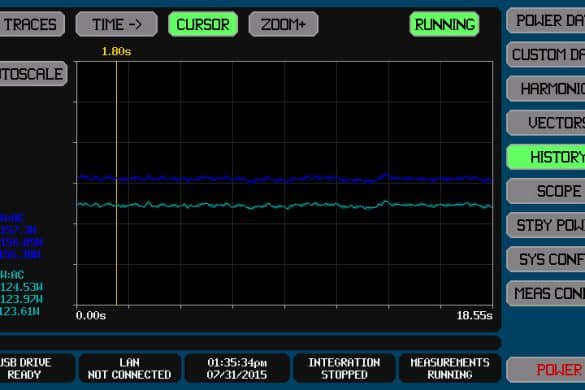Screen dimensions: 585x390
Task: Click the red POWER button
Action: [x=546, y=370]
